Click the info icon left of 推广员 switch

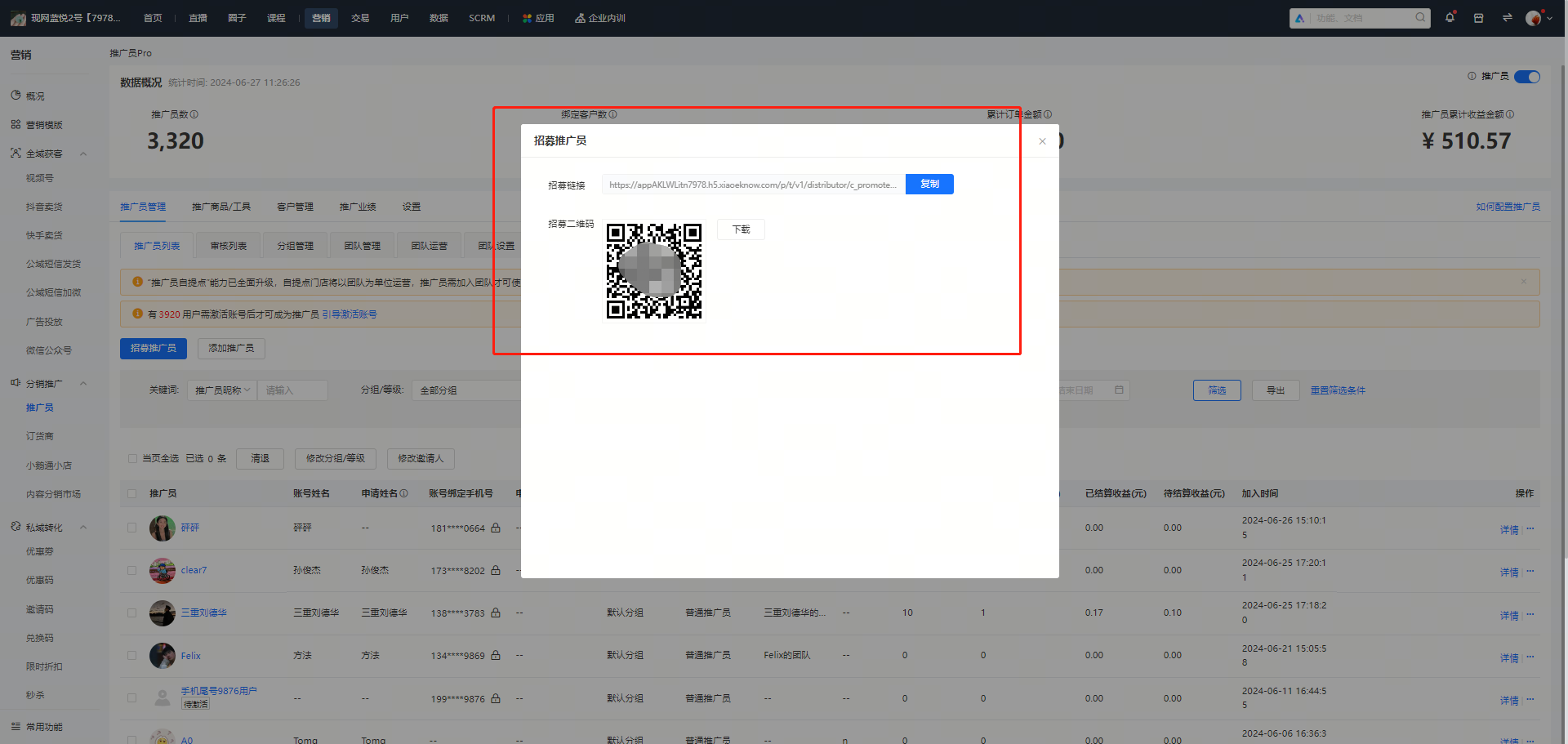pyautogui.click(x=1472, y=76)
